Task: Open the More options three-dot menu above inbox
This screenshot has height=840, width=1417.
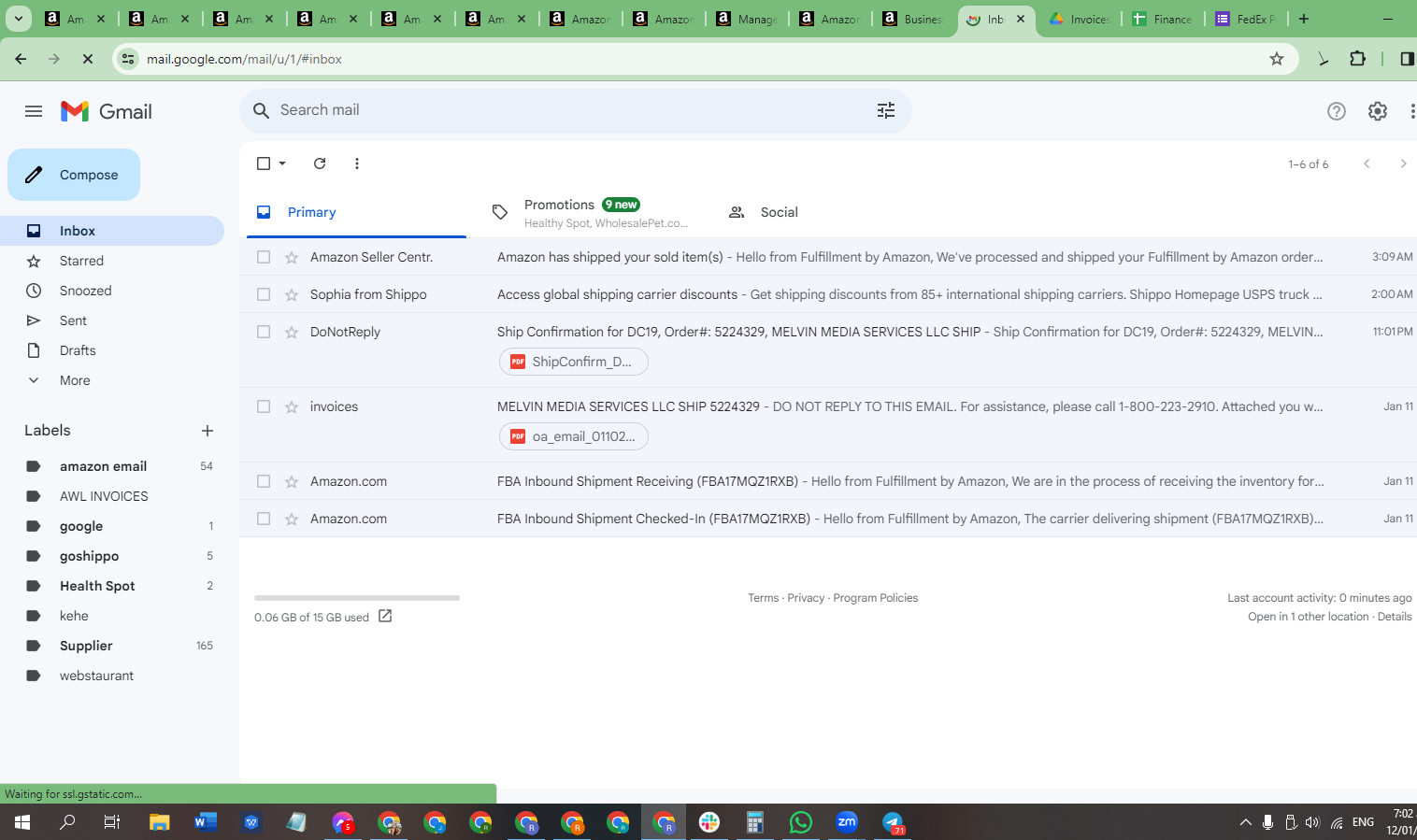Action: click(x=357, y=164)
